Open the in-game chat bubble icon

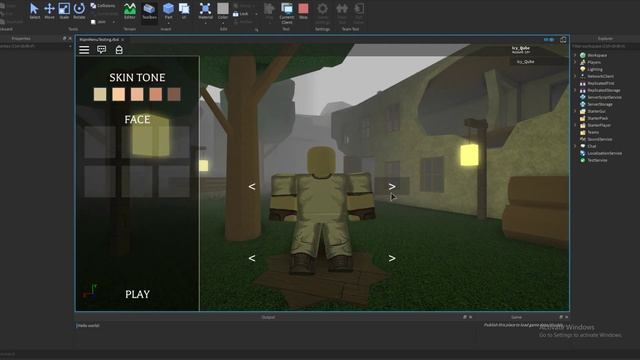point(102,50)
